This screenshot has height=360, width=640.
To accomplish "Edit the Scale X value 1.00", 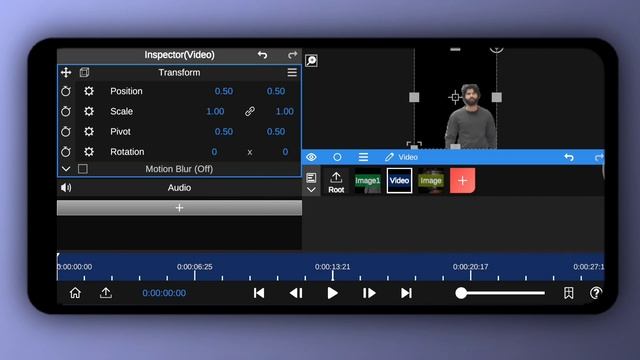I will (x=215, y=111).
